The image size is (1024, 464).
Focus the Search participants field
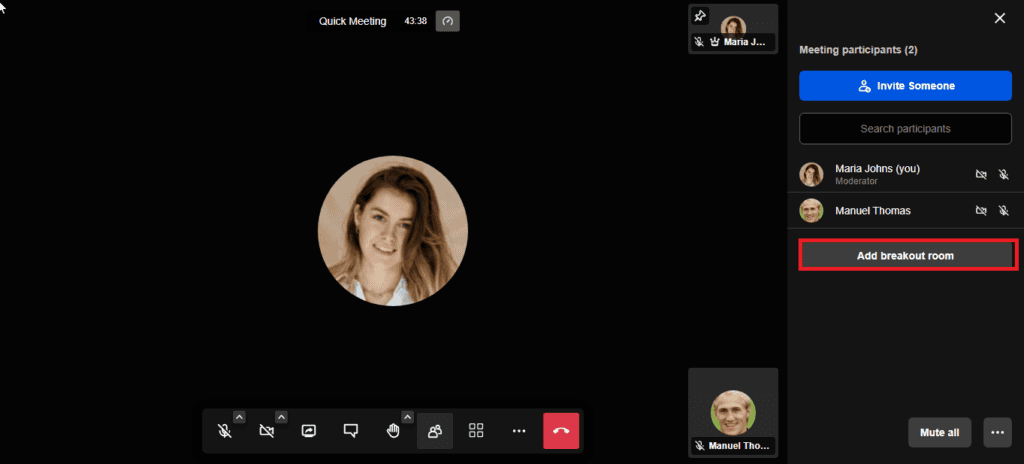coord(905,129)
